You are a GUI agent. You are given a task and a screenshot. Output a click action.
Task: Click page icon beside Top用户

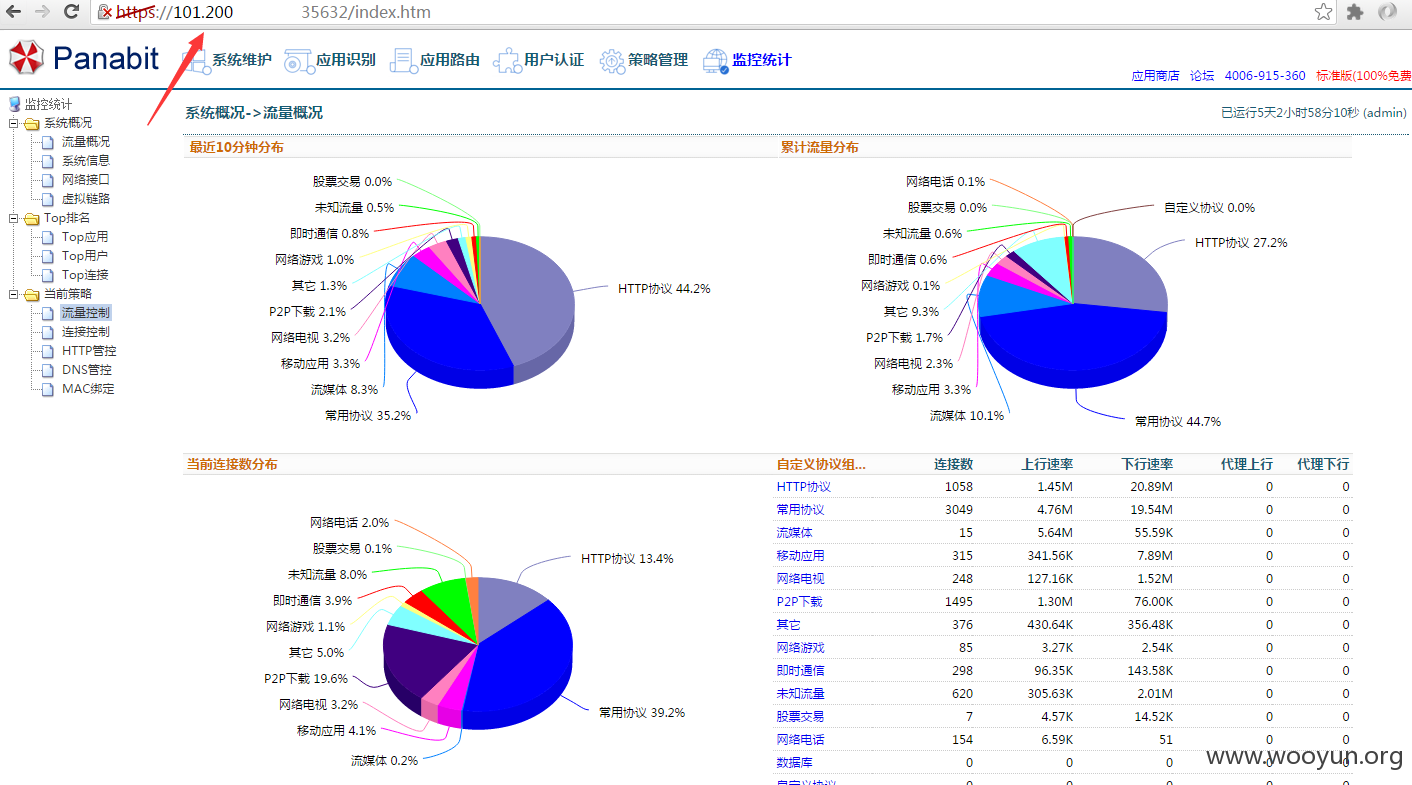pos(47,256)
